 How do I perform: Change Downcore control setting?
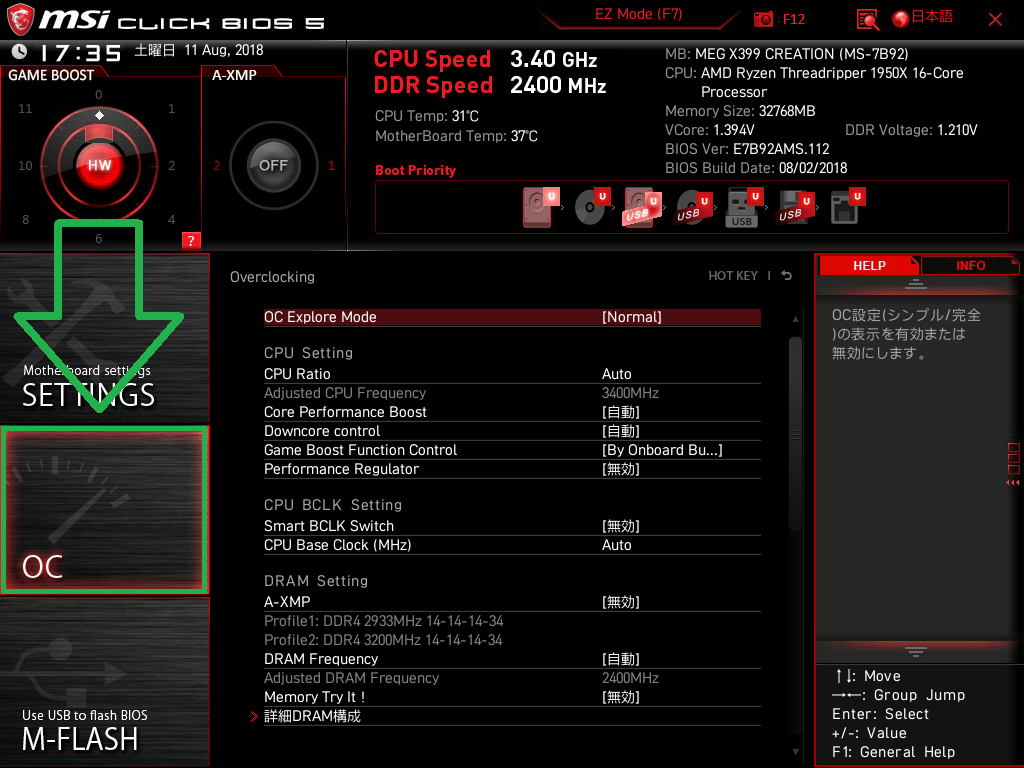(x=512, y=431)
